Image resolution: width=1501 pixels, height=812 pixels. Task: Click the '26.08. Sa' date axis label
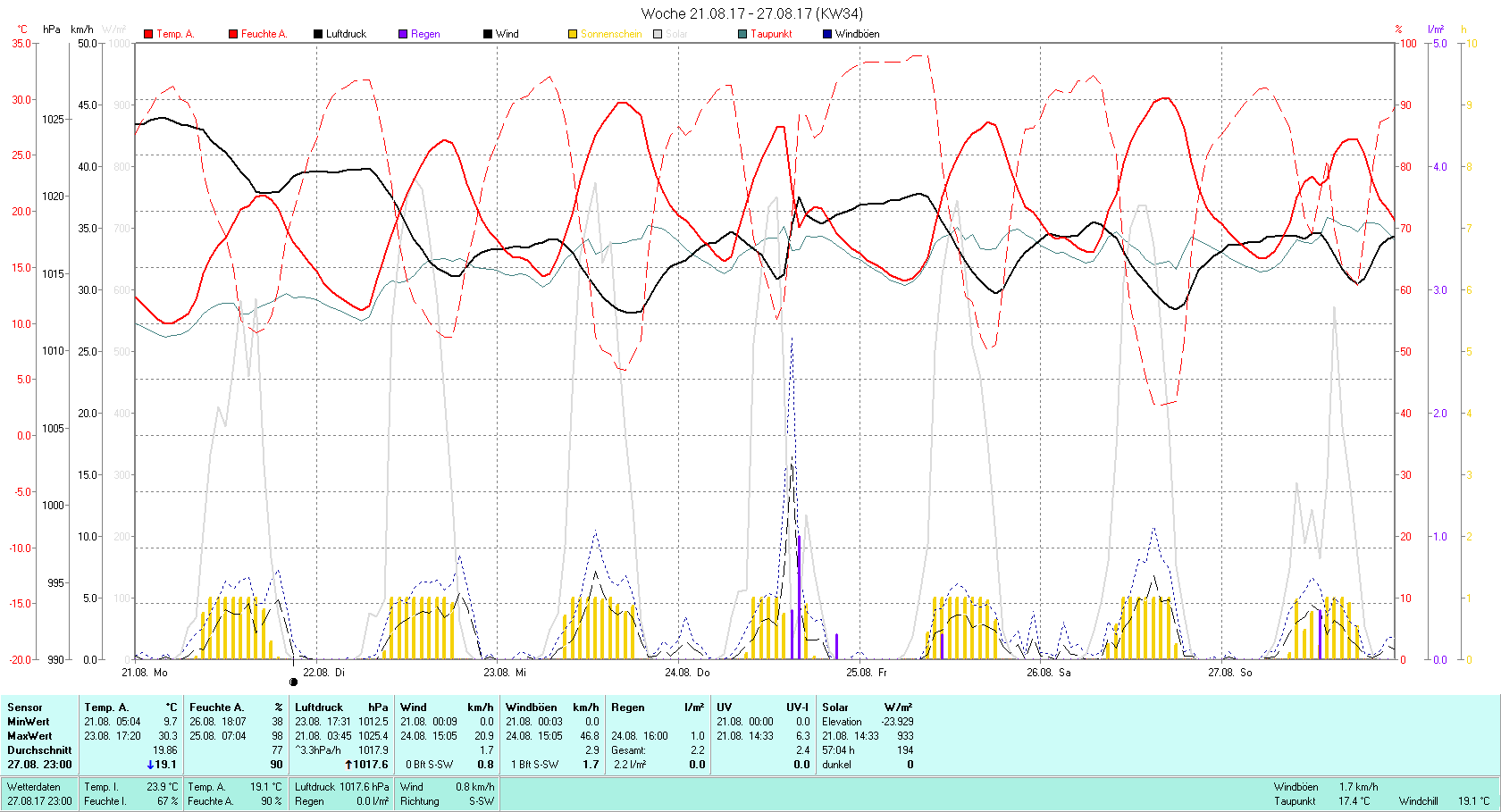(1048, 673)
